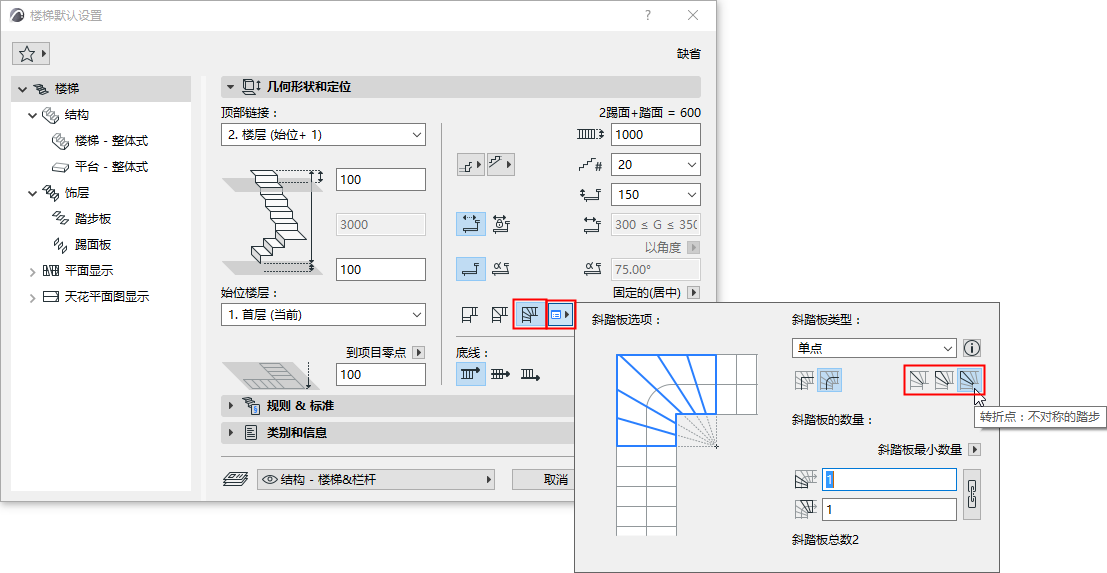This screenshot has width=1107, height=573.
Task: Click the 取消 button
Action: pos(544,480)
